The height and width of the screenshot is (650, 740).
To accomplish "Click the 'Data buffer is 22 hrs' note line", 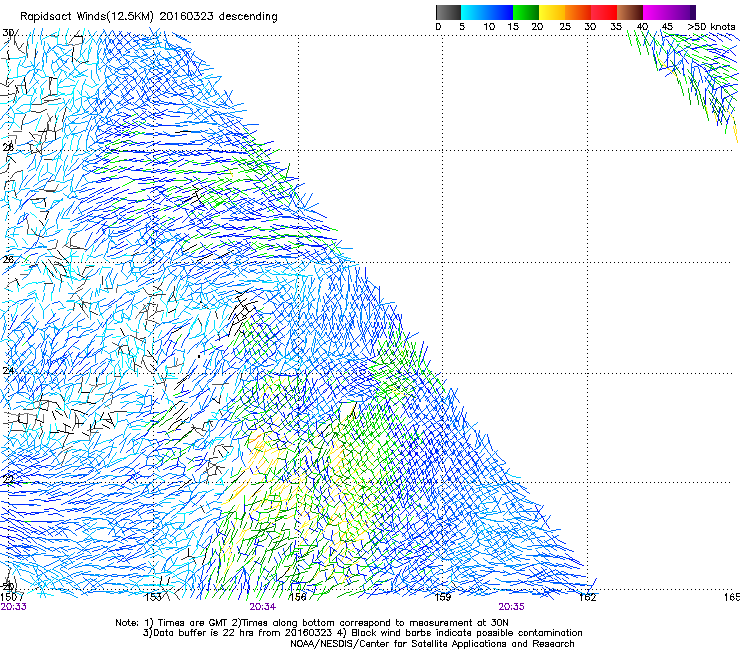I will click(362, 633).
